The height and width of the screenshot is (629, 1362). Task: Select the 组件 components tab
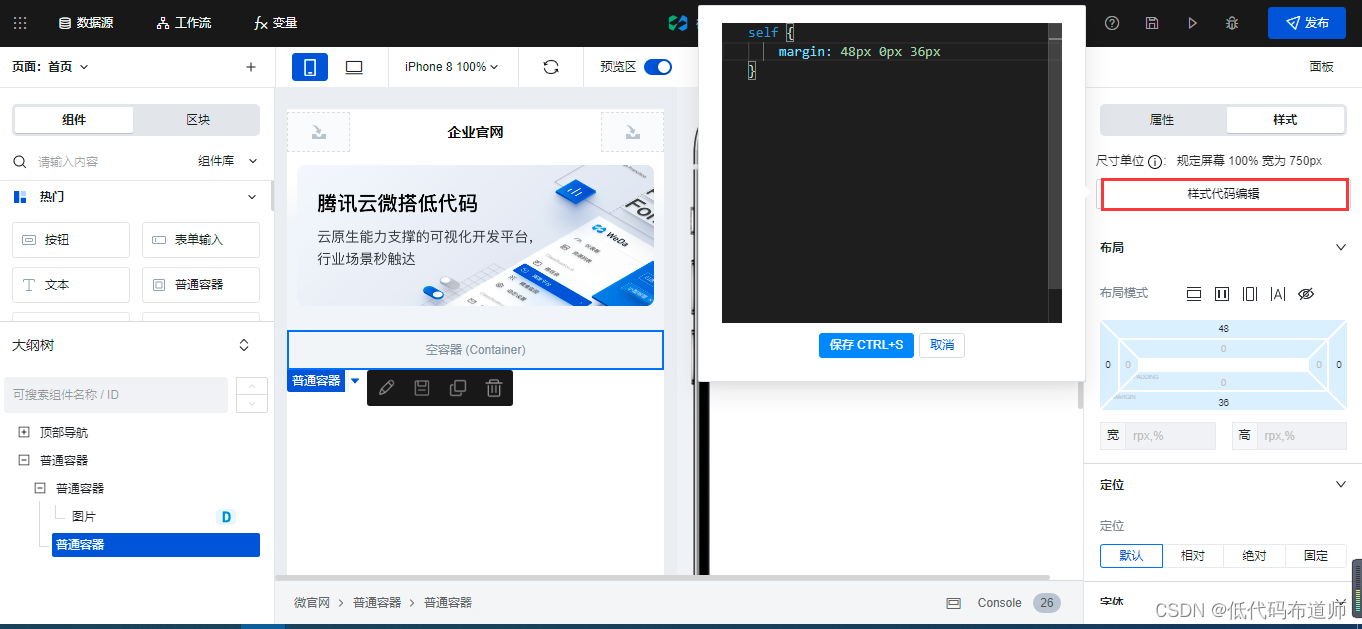(x=74, y=120)
